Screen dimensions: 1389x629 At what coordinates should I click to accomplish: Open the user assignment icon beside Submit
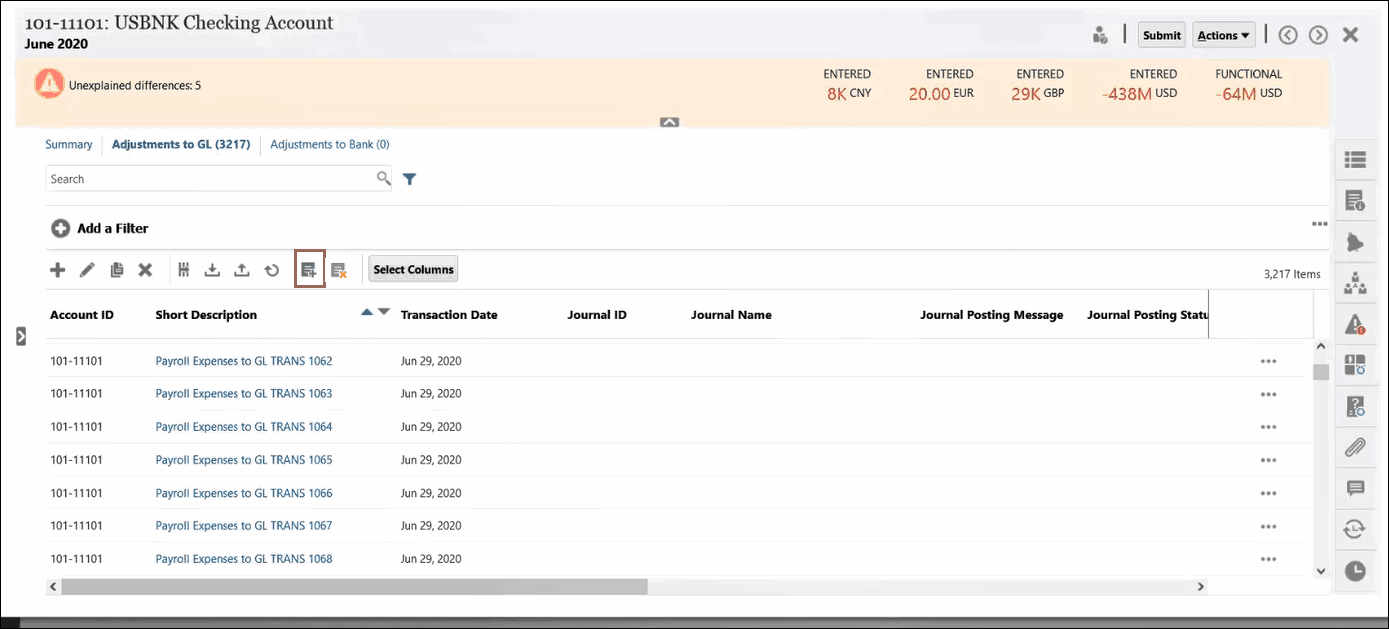point(1100,35)
